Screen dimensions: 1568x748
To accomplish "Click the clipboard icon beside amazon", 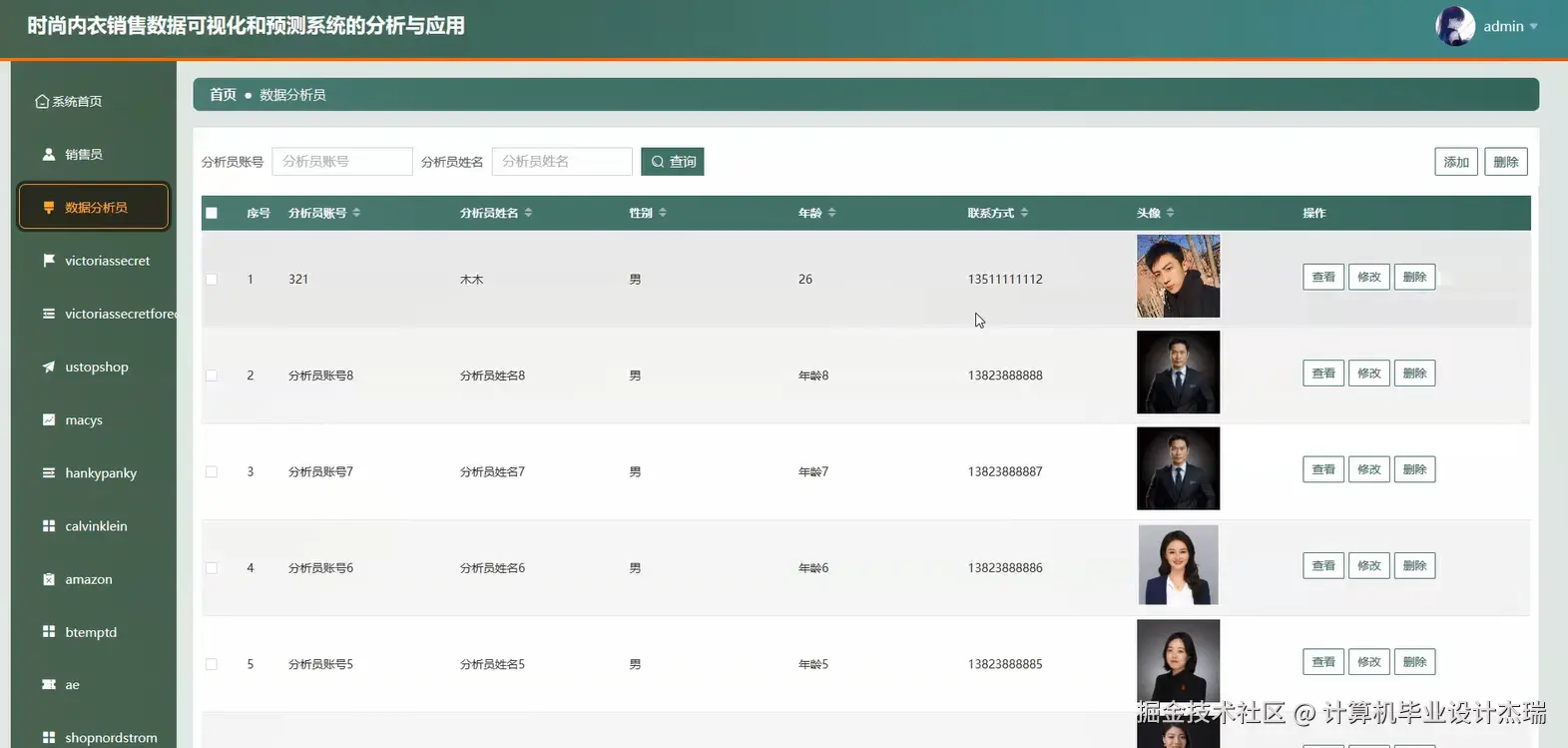I will (48, 578).
